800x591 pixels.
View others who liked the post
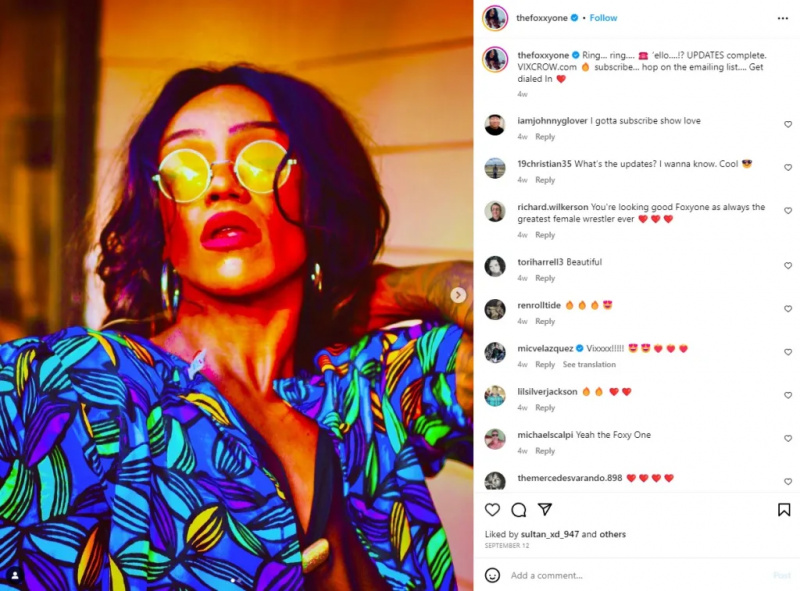pos(612,534)
